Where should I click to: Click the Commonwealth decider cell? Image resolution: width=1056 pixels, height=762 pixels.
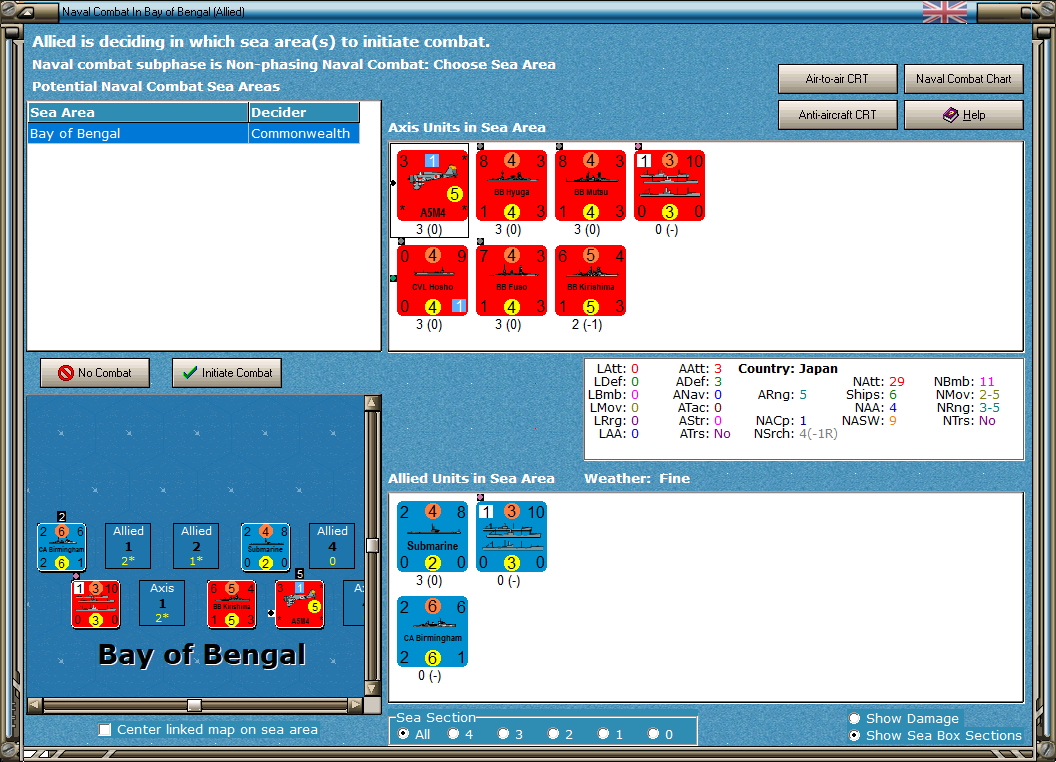304,133
